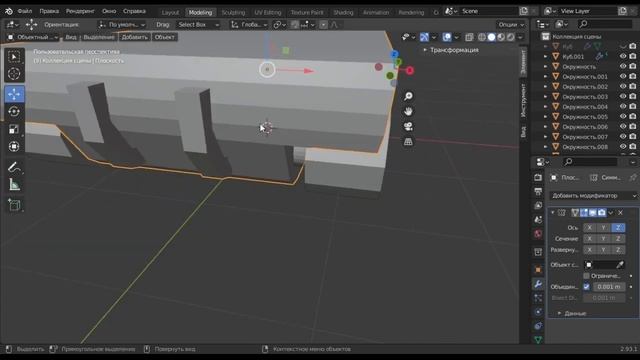This screenshot has width=640, height=360.
Task: Click the zoom view magnifier icon
Action: (408, 96)
